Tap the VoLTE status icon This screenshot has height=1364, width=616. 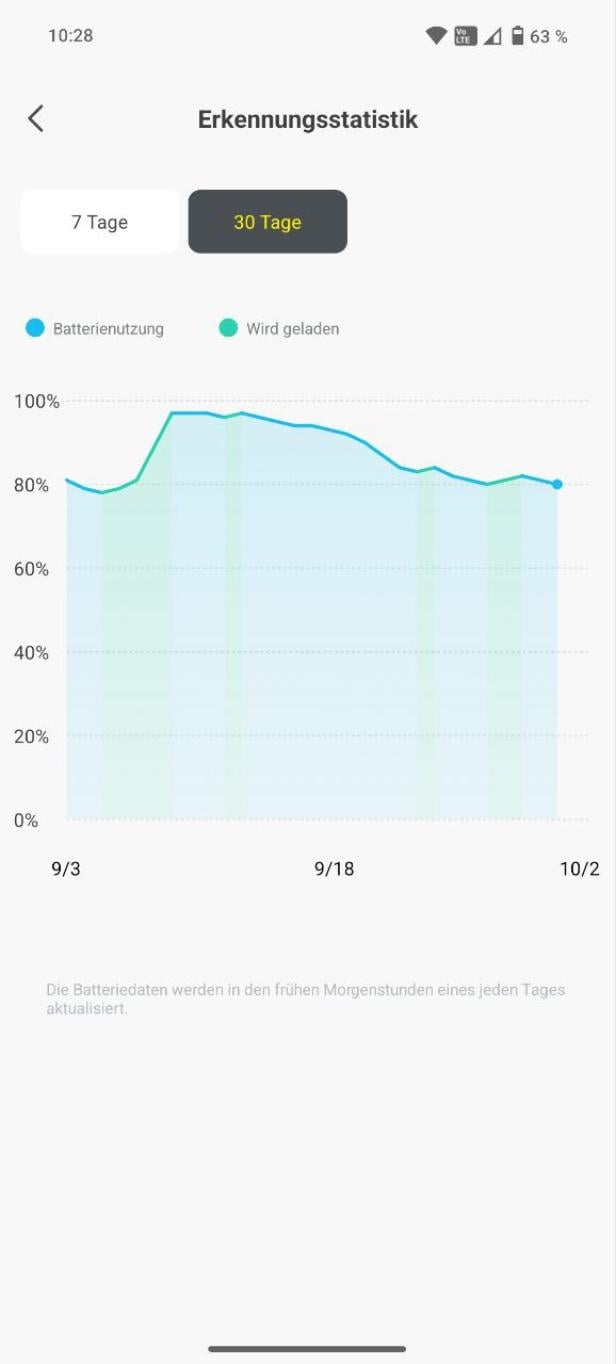click(464, 36)
